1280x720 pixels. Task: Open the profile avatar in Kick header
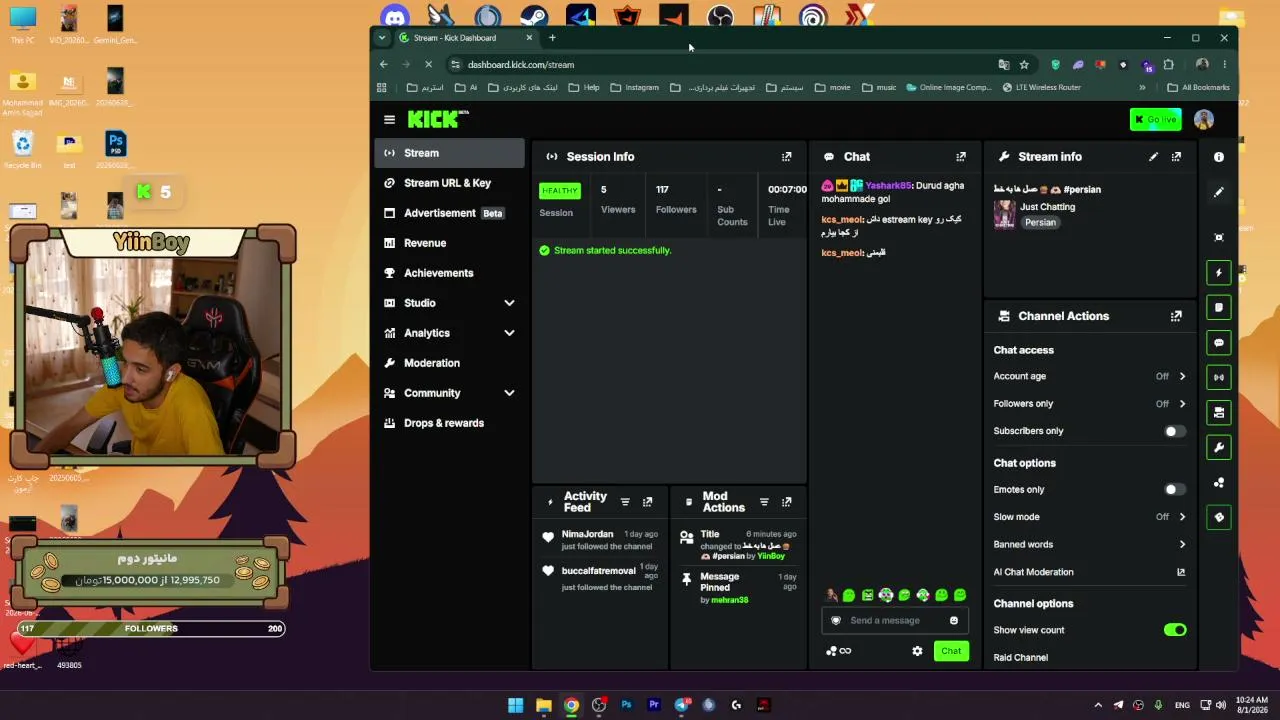(1203, 120)
